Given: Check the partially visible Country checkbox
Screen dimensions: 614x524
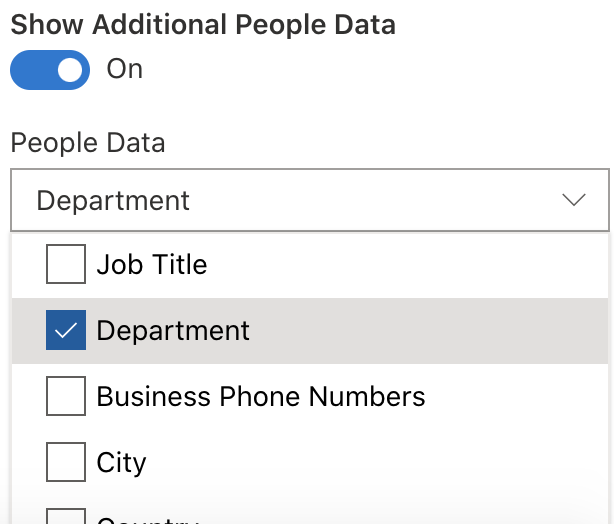Looking at the screenshot, I should (x=66, y=517).
